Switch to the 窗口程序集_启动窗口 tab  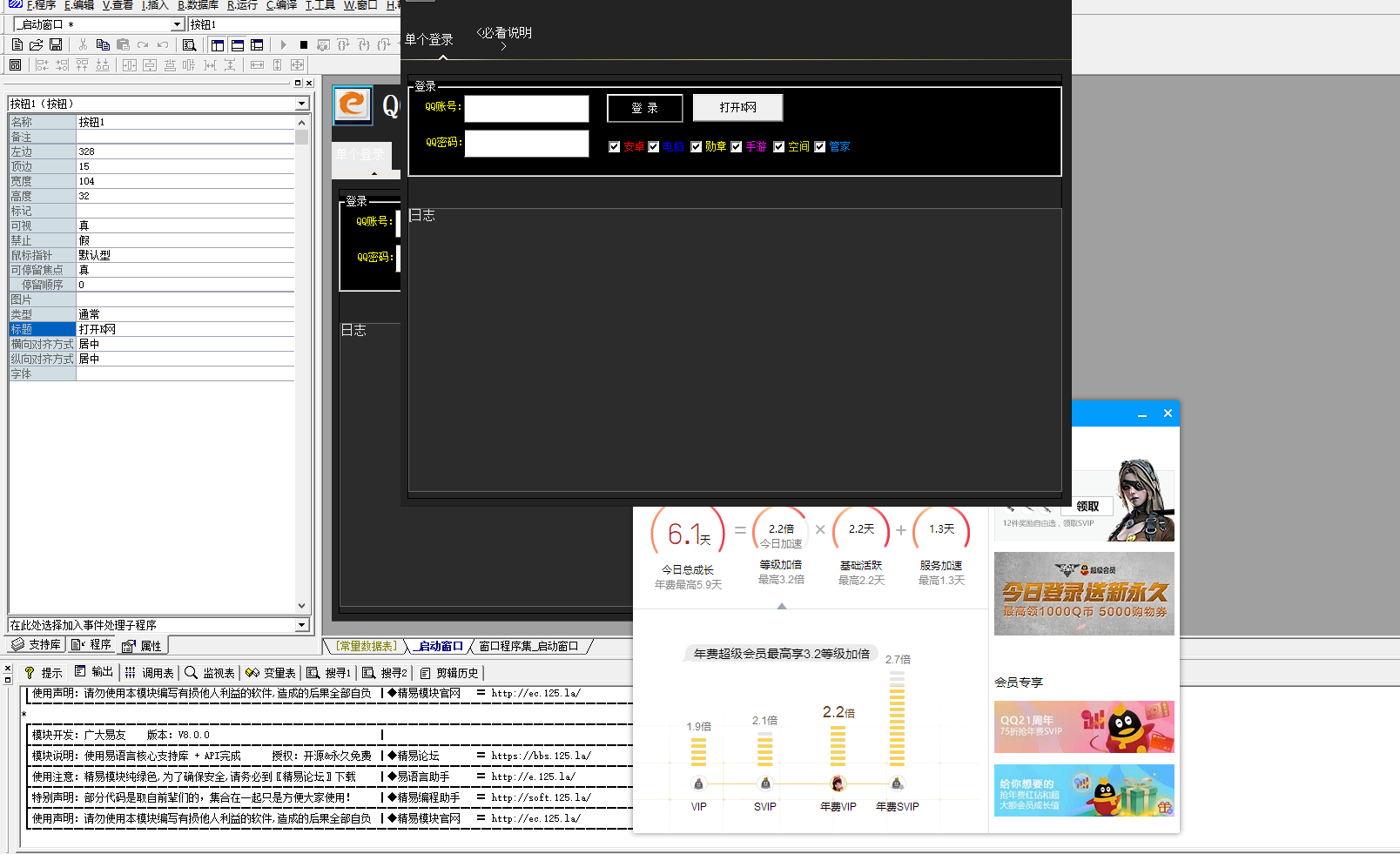(x=528, y=646)
